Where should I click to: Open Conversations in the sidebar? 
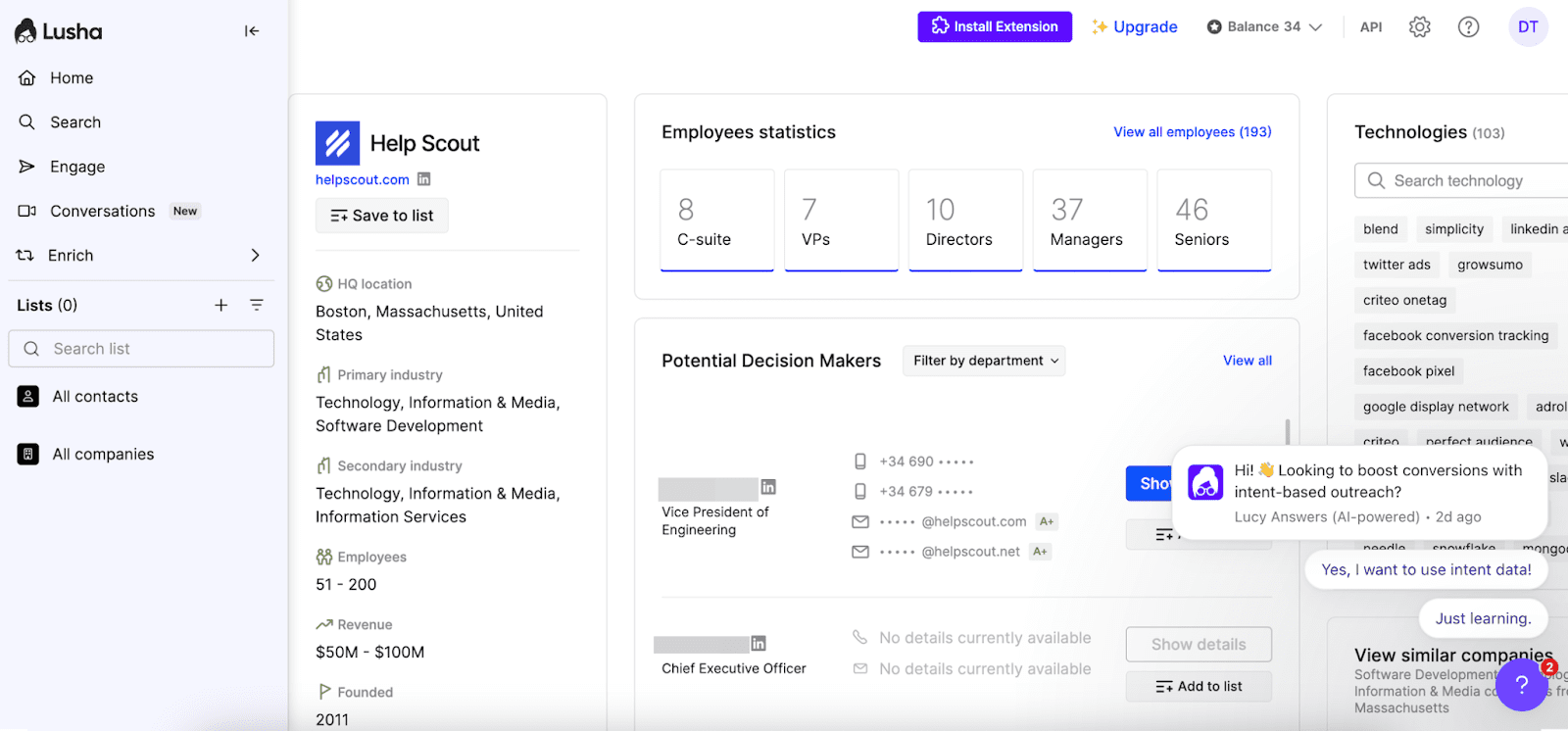pyautogui.click(x=102, y=212)
